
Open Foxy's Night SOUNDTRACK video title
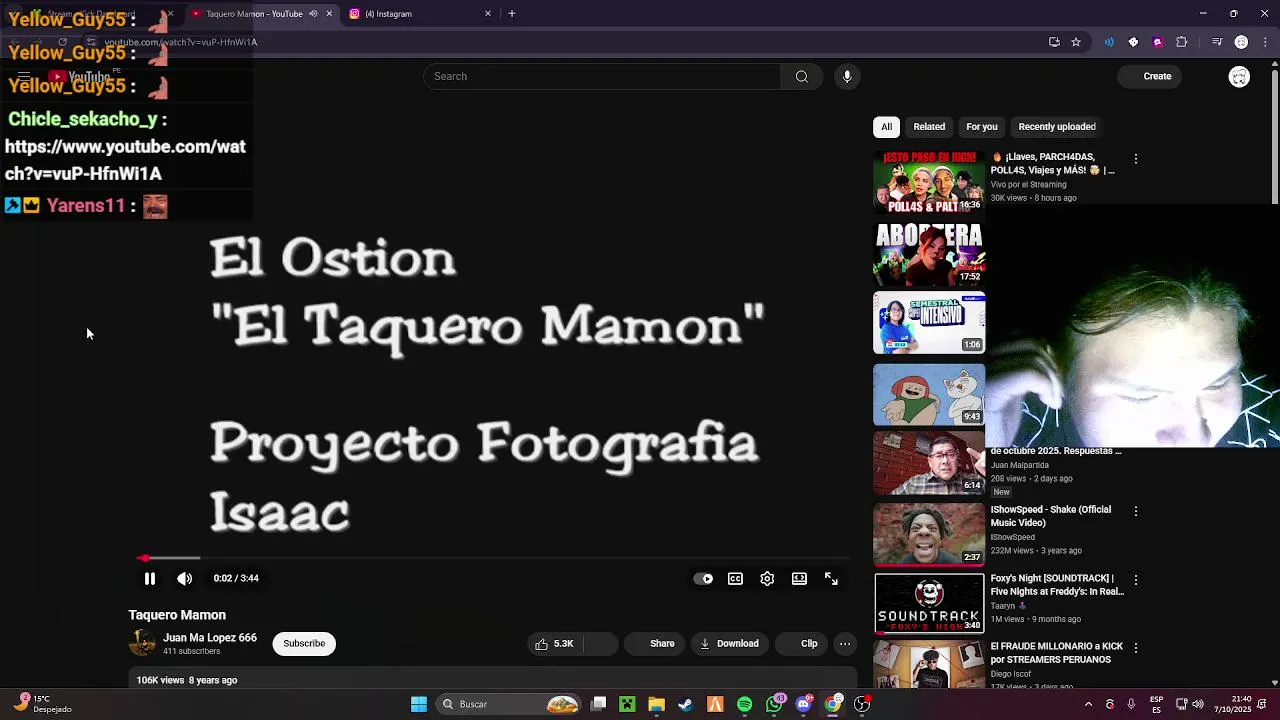click(x=1057, y=585)
